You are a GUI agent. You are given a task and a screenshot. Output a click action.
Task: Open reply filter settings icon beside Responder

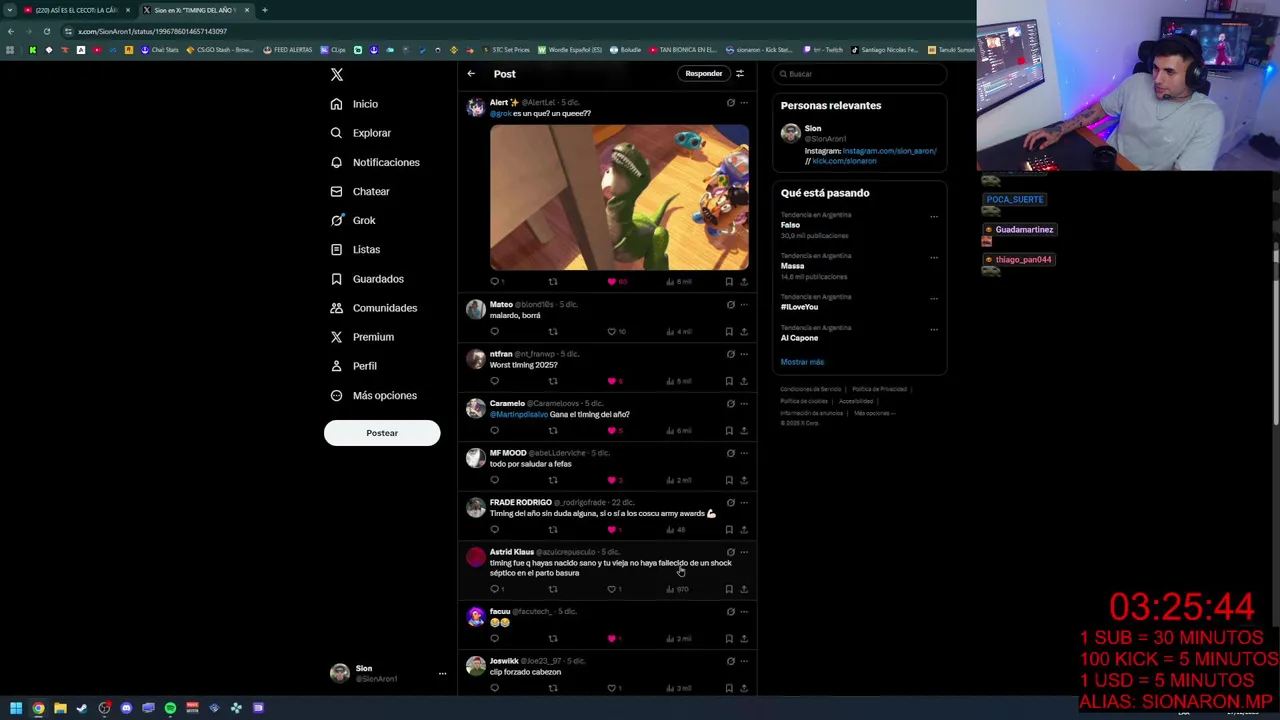[740, 73]
